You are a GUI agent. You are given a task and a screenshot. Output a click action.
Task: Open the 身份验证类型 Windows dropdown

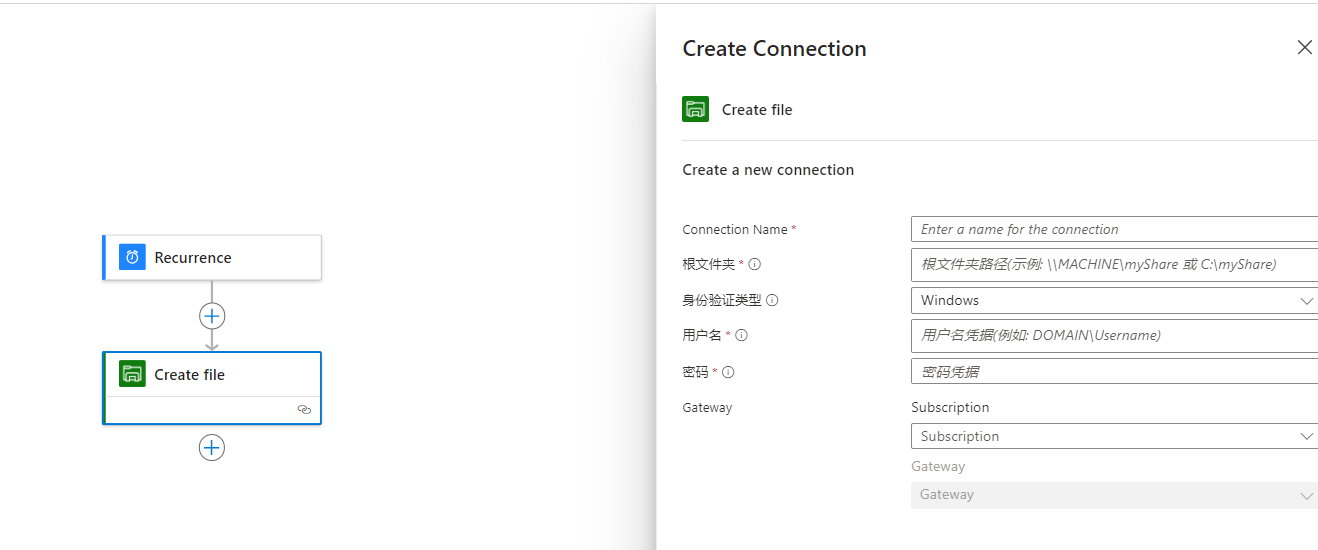pyautogui.click(x=1114, y=300)
